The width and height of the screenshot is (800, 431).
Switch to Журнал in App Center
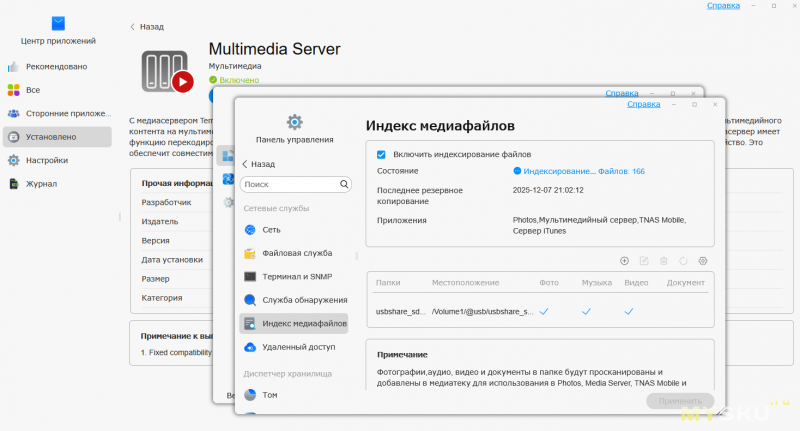(41, 184)
